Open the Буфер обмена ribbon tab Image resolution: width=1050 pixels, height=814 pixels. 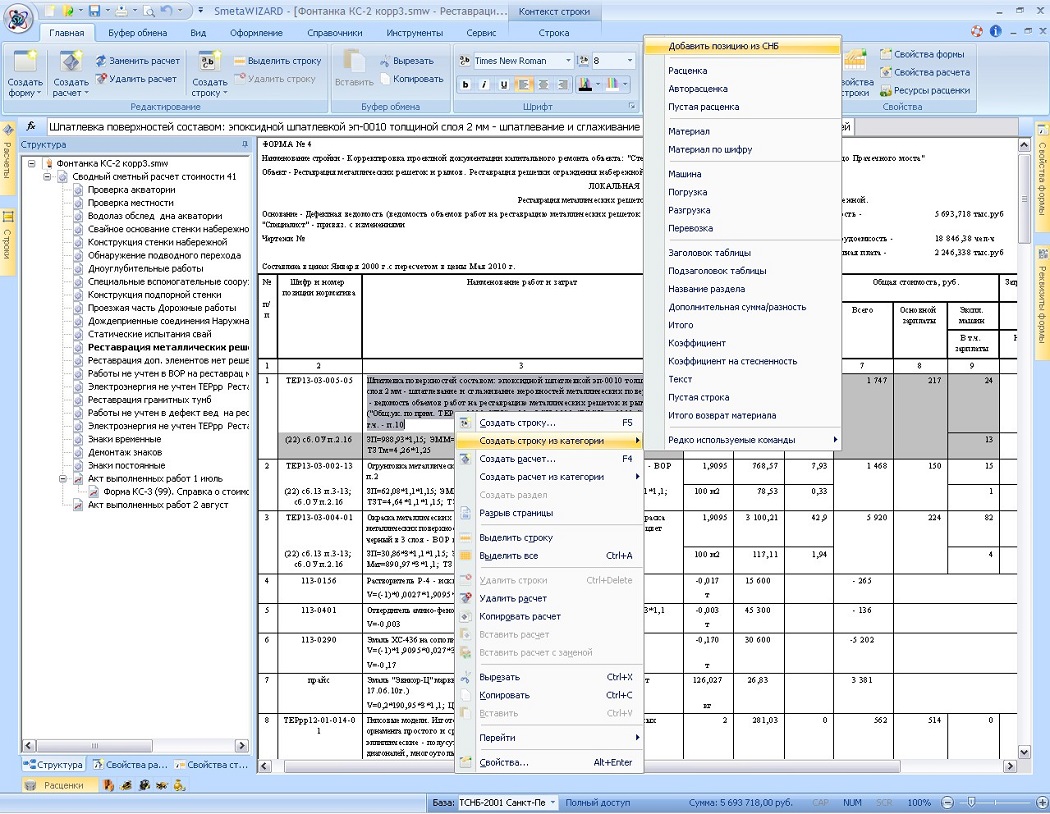(137, 32)
